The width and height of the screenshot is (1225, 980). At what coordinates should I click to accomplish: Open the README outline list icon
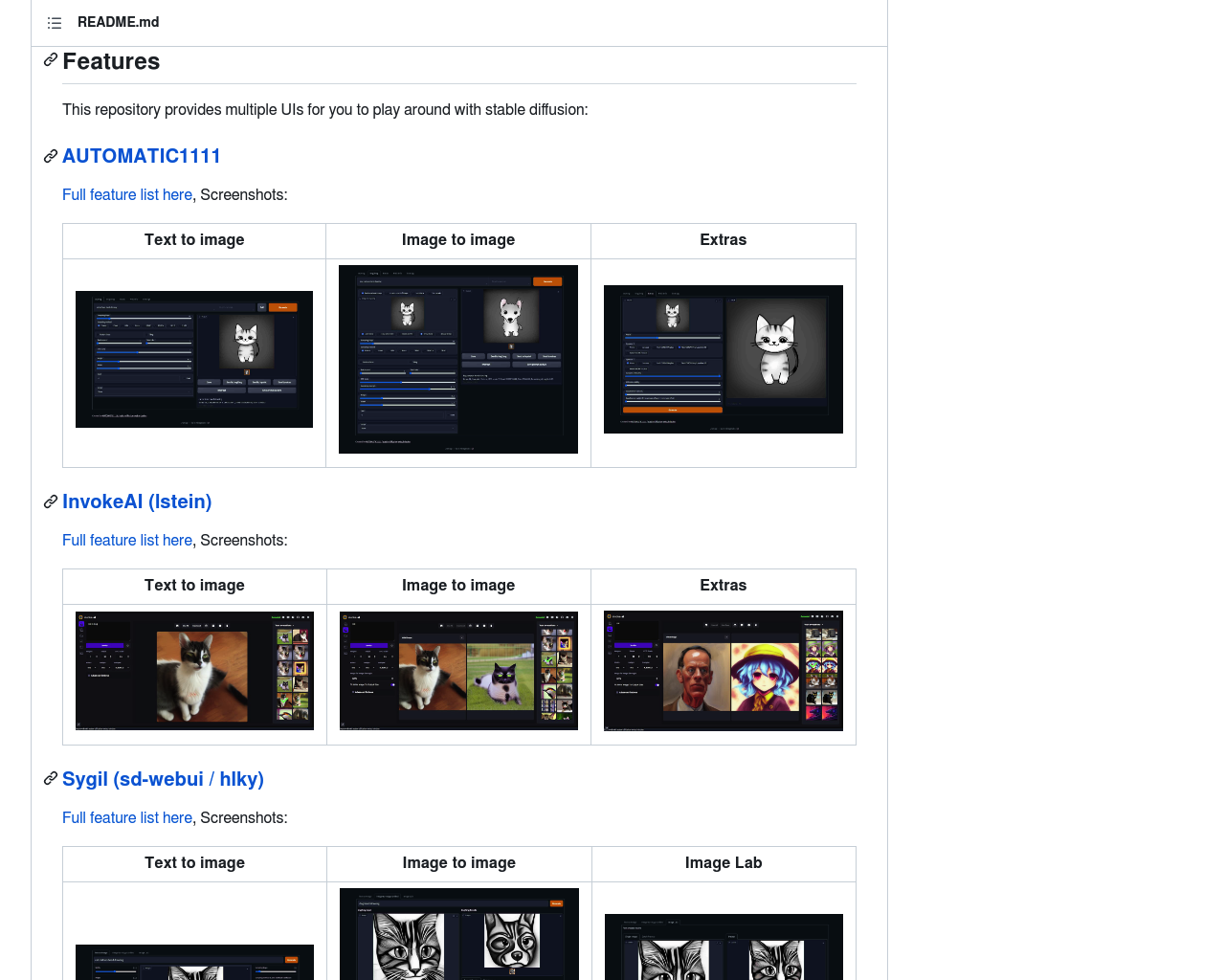(x=55, y=23)
